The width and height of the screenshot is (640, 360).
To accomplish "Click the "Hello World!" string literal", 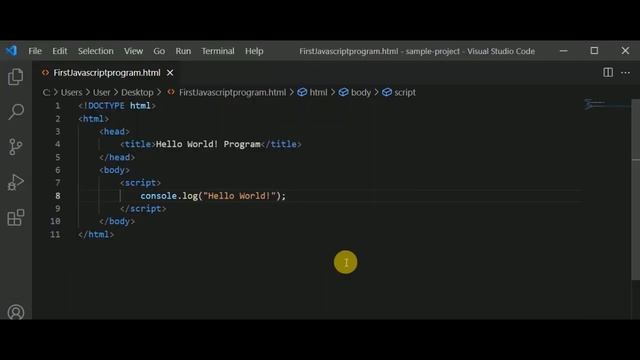I will [x=239, y=196].
